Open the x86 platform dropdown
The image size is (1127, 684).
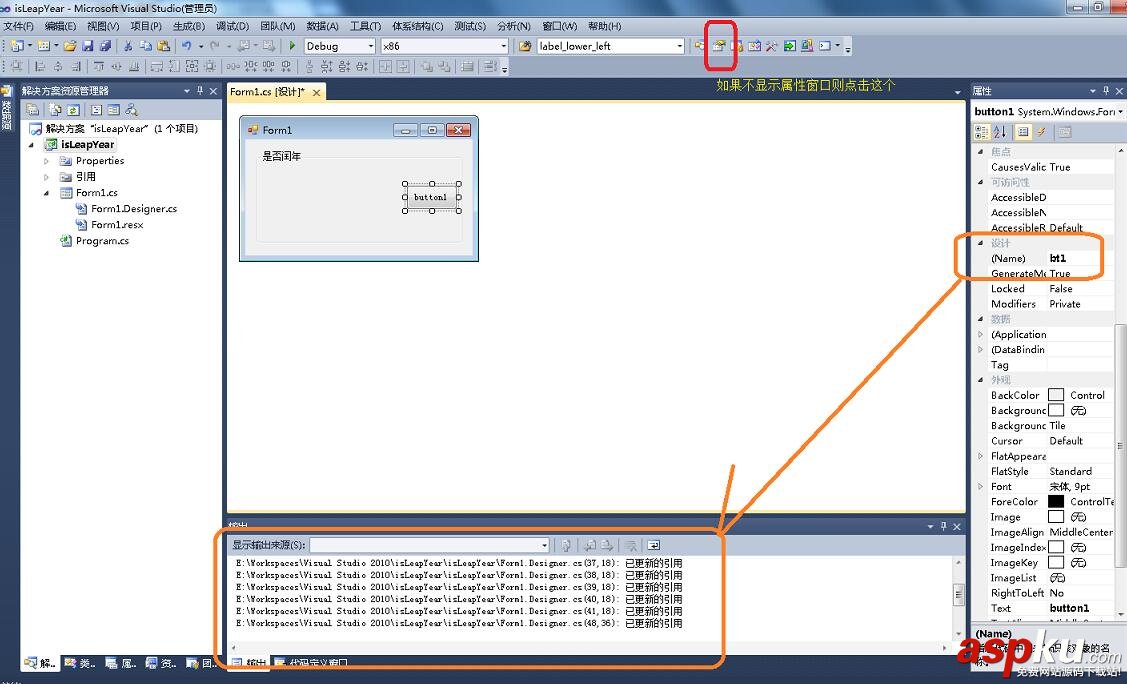(x=503, y=46)
